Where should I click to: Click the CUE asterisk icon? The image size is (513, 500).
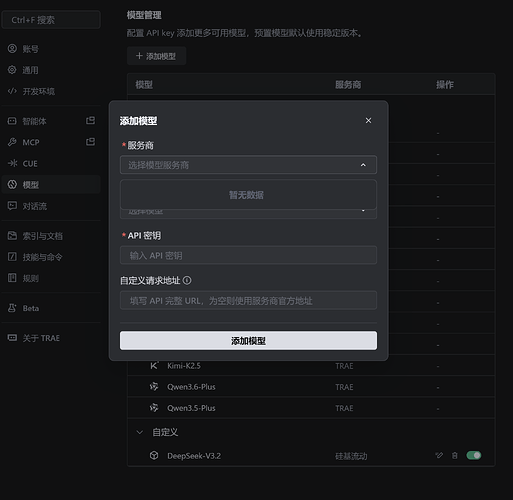pos(12,163)
